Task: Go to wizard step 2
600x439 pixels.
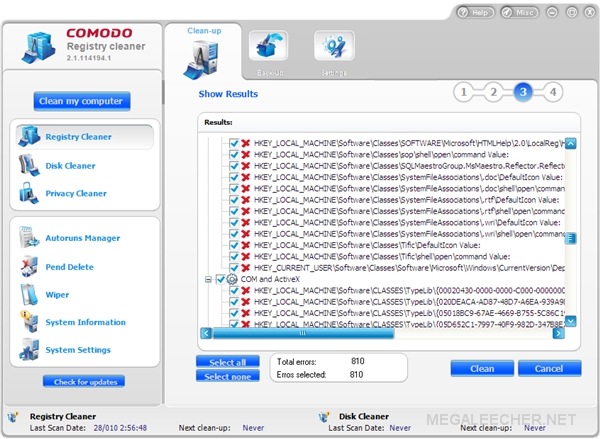Action: click(493, 92)
